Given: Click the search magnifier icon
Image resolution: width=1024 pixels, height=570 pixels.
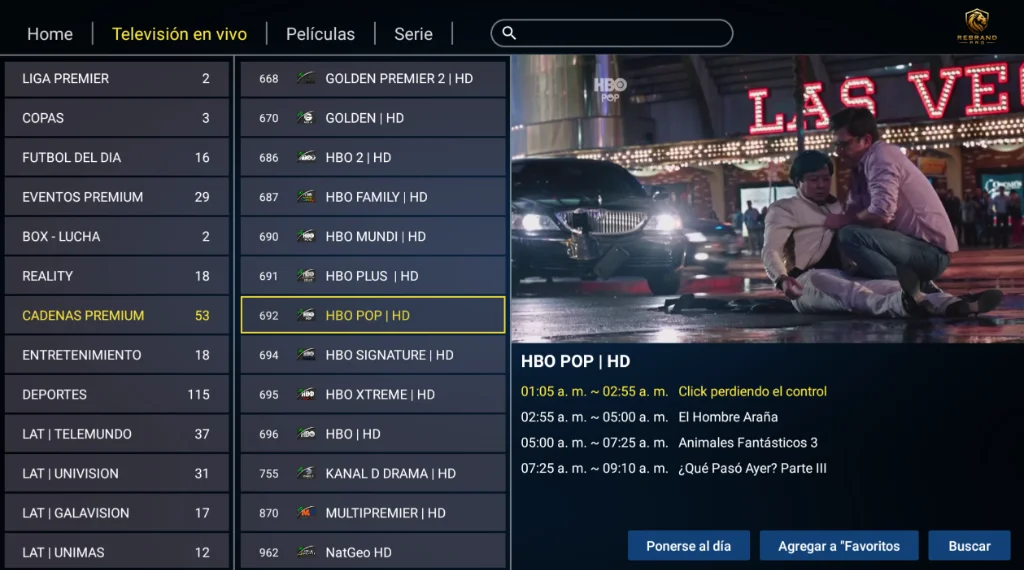Looking at the screenshot, I should [x=509, y=33].
